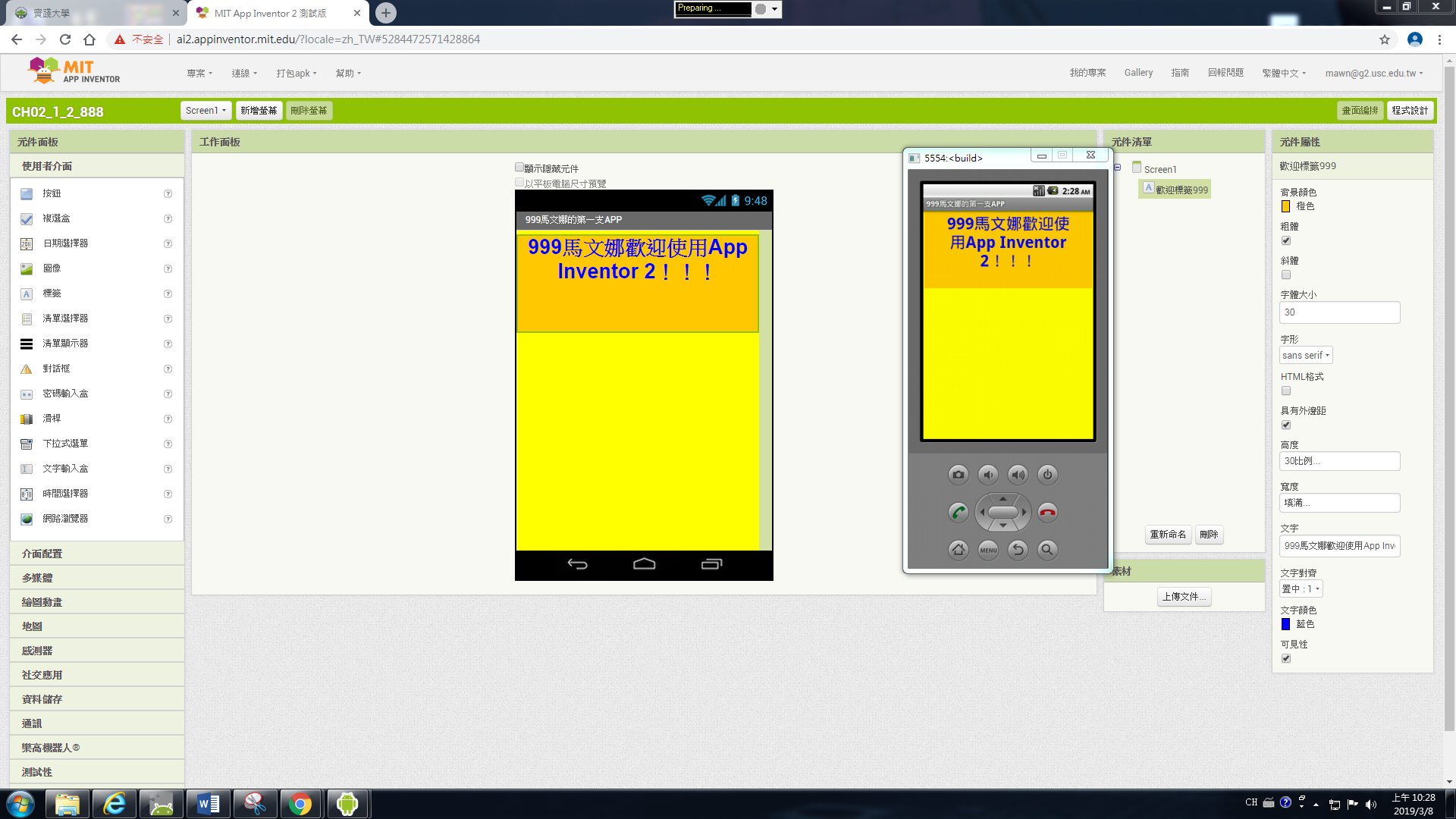Open 幫助 menu
The height and width of the screenshot is (819, 1456).
[x=348, y=74]
